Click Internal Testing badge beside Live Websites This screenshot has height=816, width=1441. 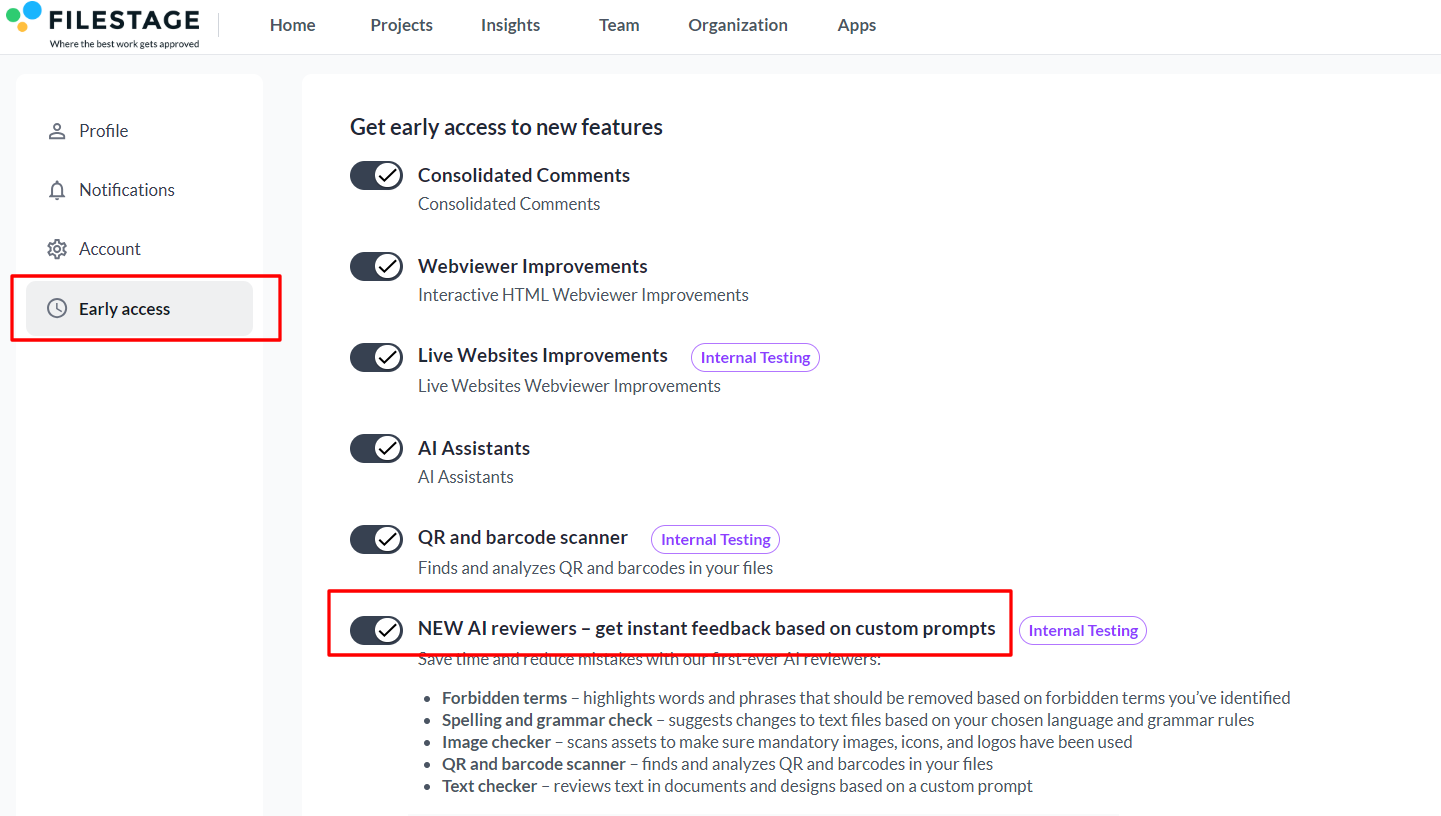(755, 358)
